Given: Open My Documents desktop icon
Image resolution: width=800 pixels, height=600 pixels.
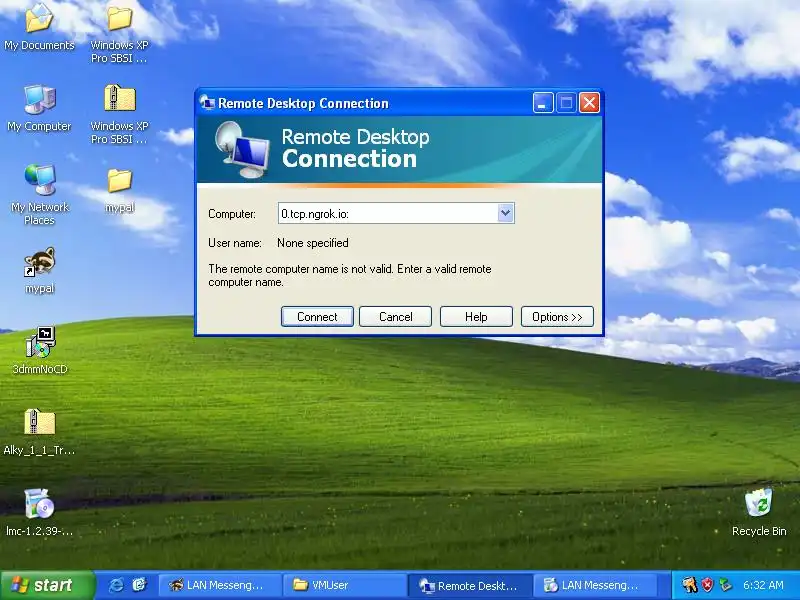Looking at the screenshot, I should point(39,27).
